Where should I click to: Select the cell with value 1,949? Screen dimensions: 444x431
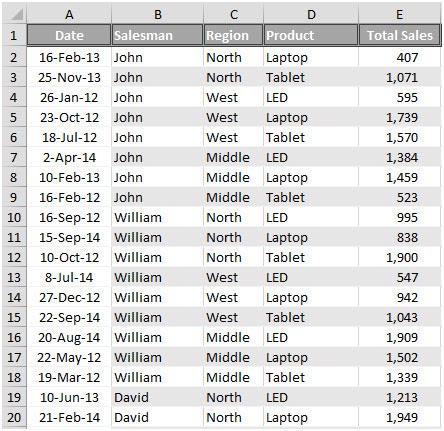coord(400,417)
